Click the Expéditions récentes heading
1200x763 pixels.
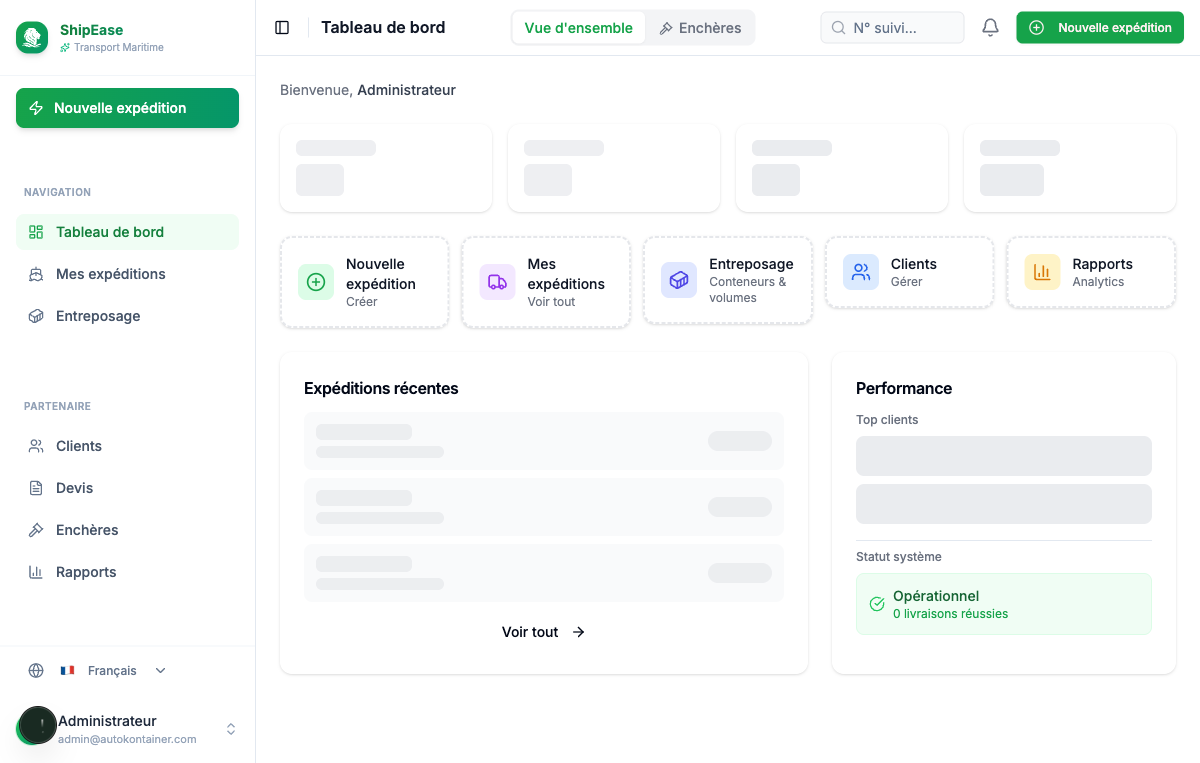(381, 388)
